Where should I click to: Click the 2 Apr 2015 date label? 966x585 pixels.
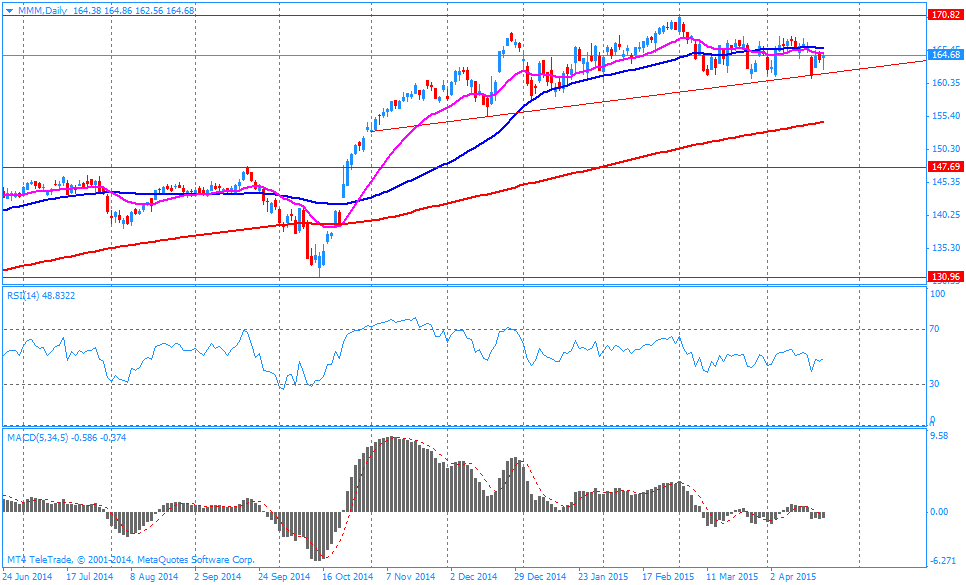coord(792,577)
